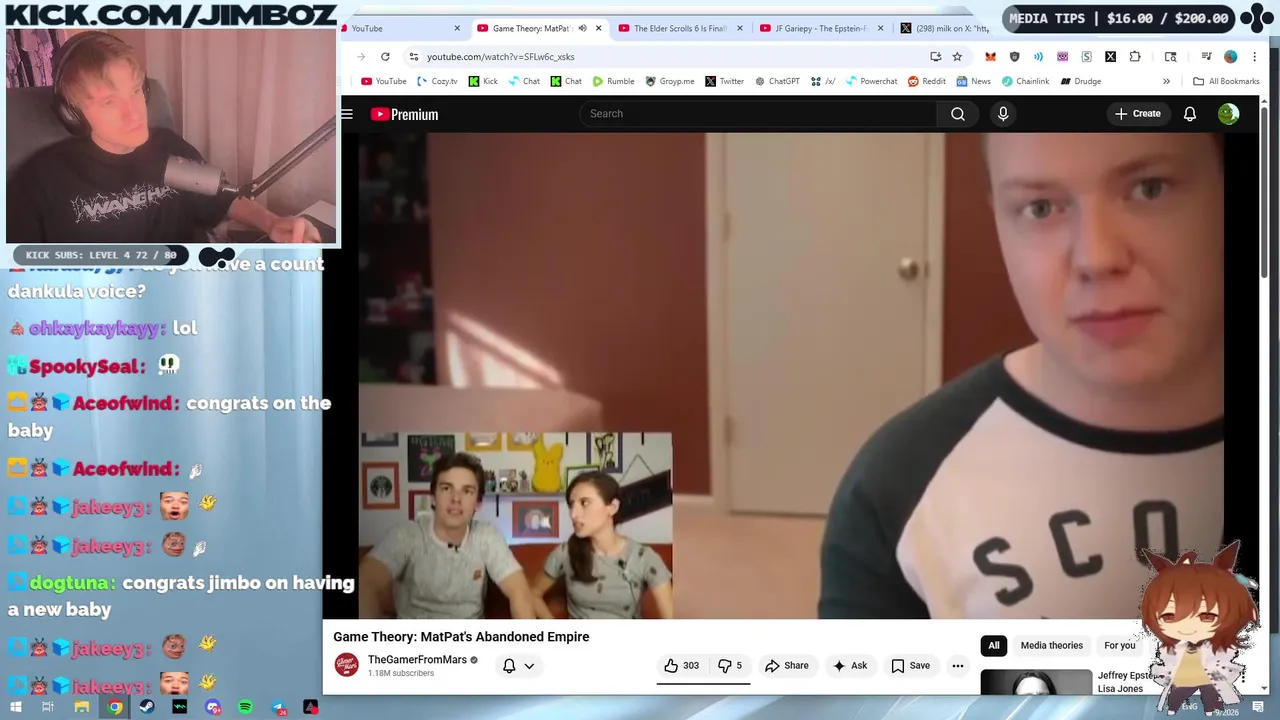Select the For you filter chip

pos(1120,645)
